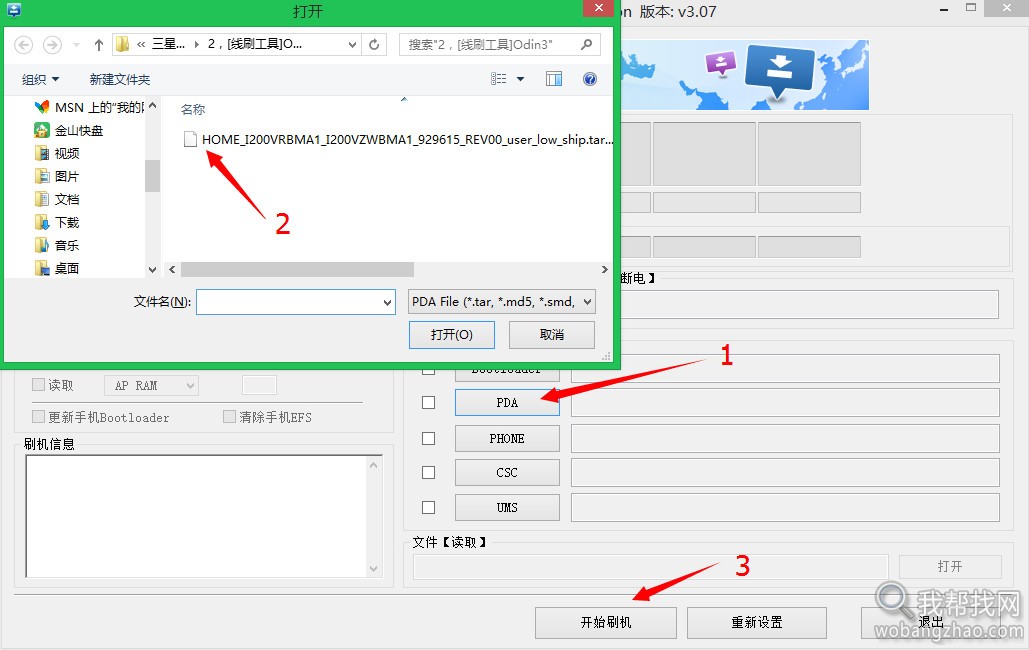
Task: Enable the checkbox beside PHONE
Action: [429, 438]
